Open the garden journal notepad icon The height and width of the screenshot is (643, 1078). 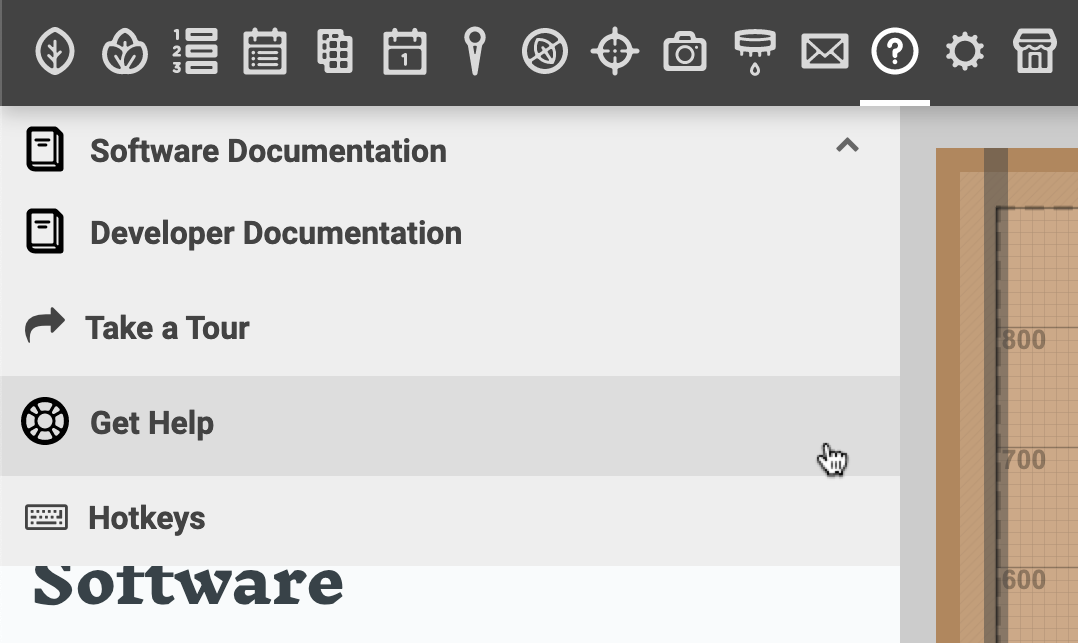click(x=264, y=52)
